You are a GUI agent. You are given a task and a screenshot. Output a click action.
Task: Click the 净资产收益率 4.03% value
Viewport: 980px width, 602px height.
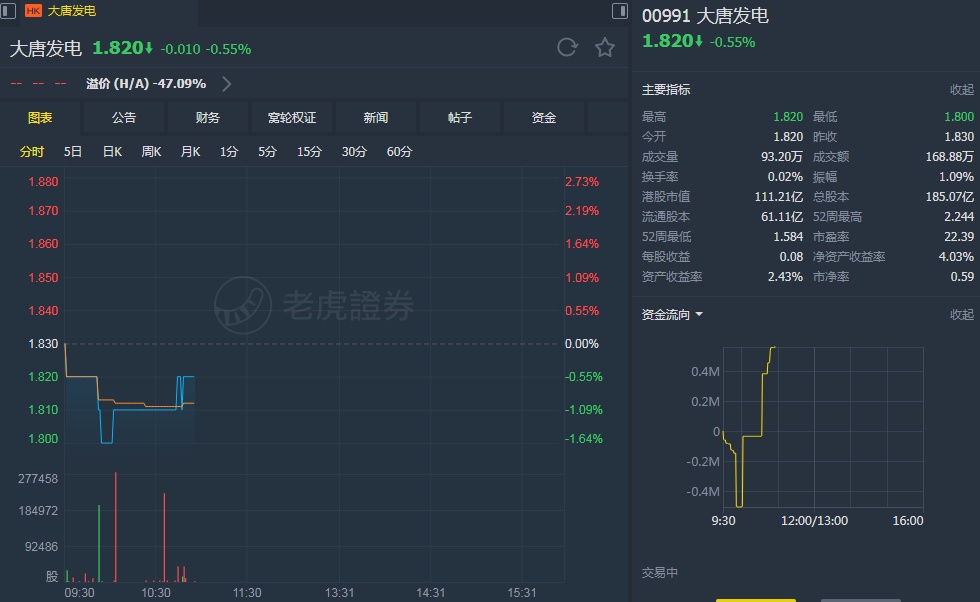tap(956, 257)
